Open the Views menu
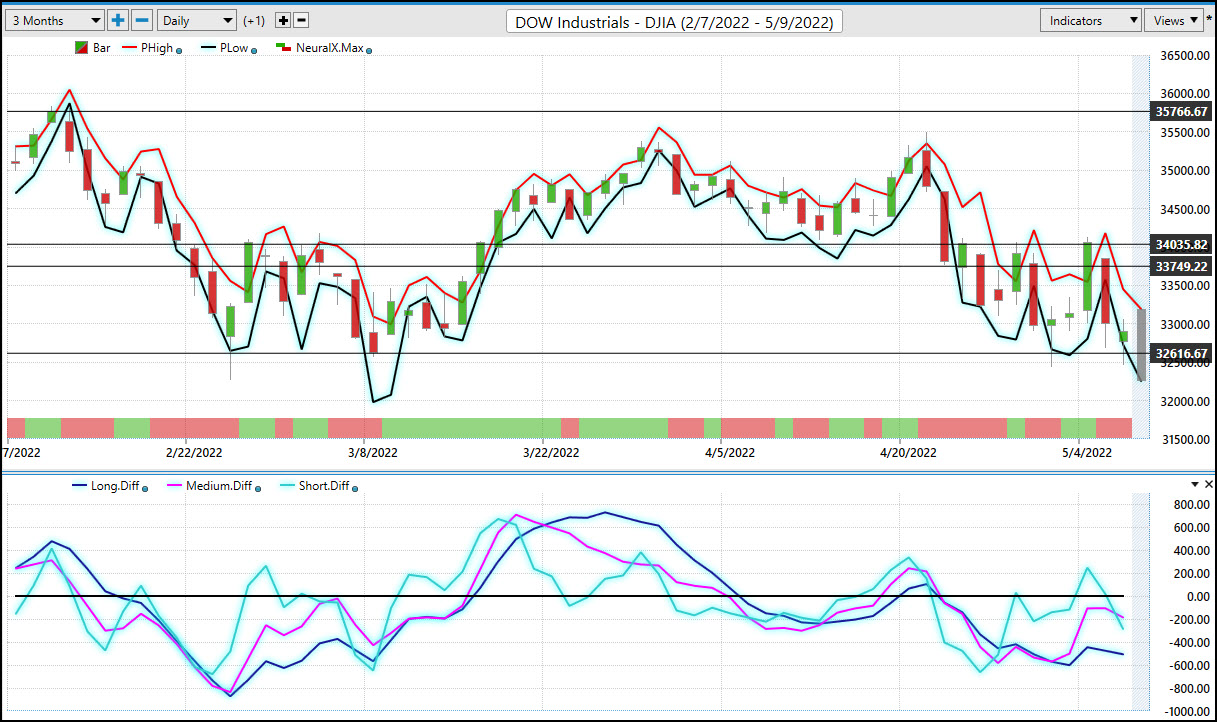Image resolution: width=1217 pixels, height=722 pixels. [x=1174, y=20]
